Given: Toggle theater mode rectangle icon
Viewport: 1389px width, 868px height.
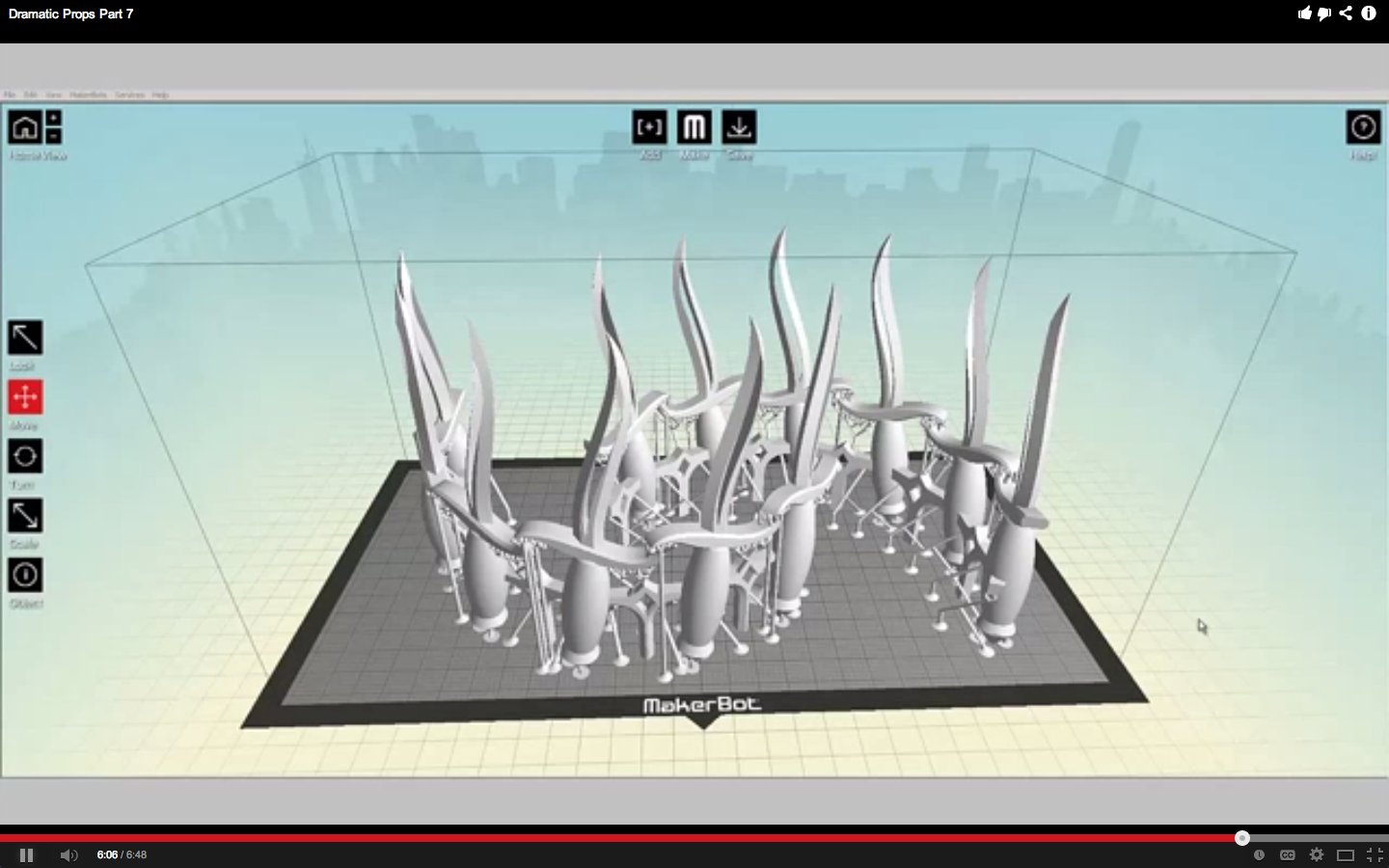Looking at the screenshot, I should pos(1346,854).
